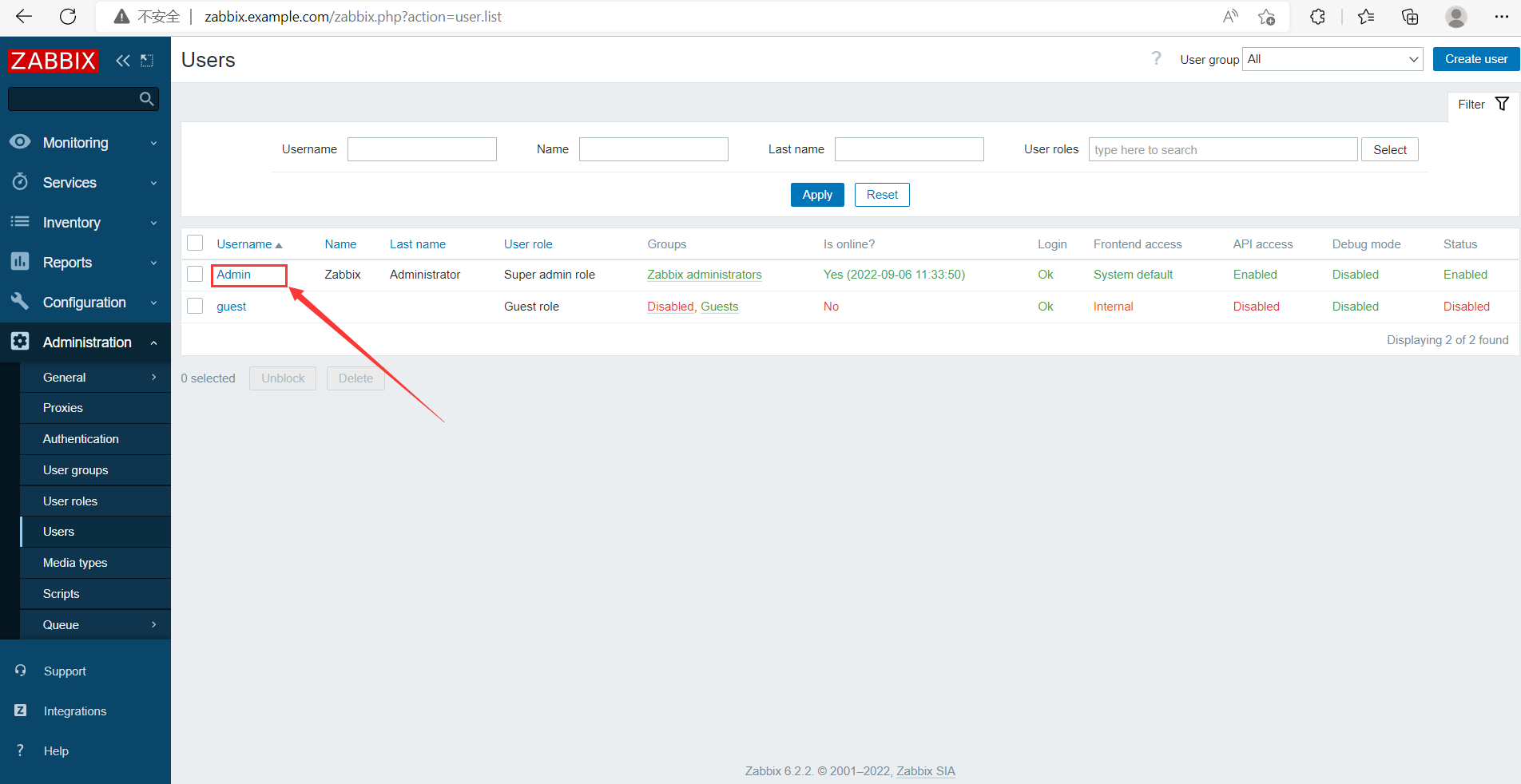Click Select button for User roles
The height and width of the screenshot is (784, 1521).
coord(1390,149)
